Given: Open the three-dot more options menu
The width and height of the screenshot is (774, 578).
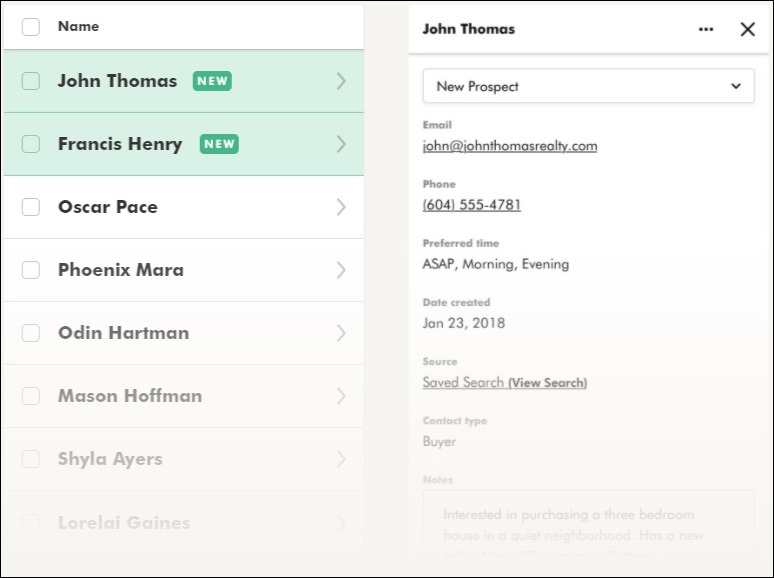Looking at the screenshot, I should pyautogui.click(x=706, y=29).
